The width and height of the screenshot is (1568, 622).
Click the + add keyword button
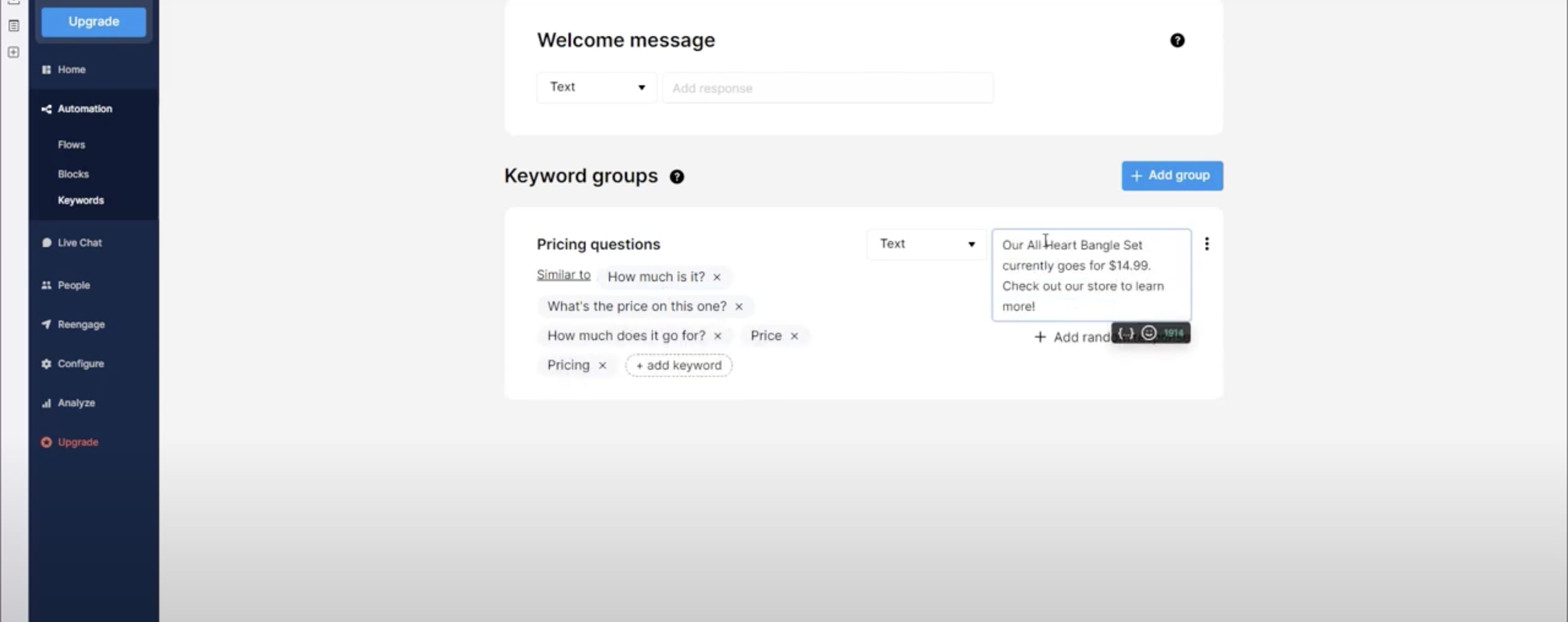click(x=679, y=365)
